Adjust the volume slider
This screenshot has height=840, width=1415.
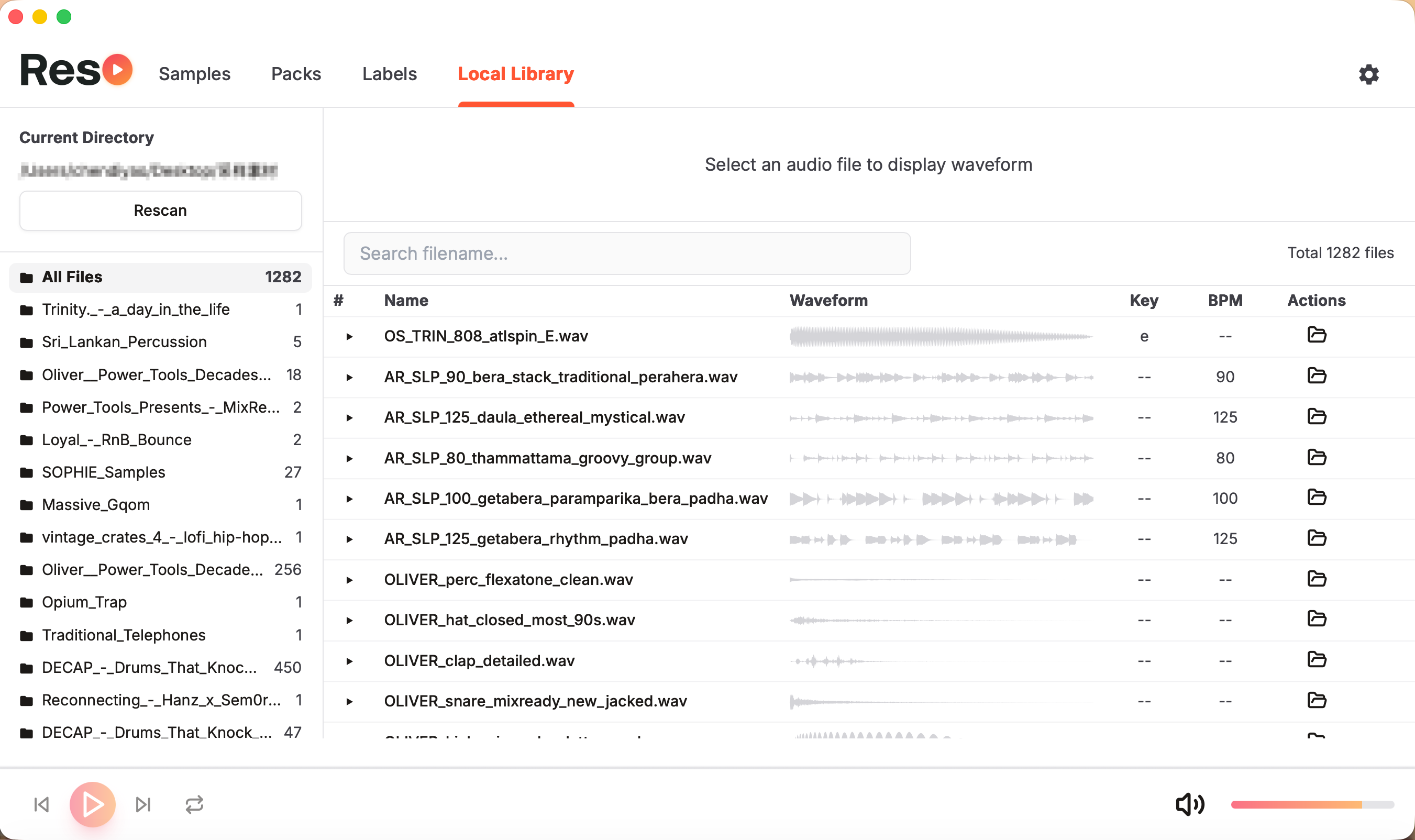pyautogui.click(x=1312, y=804)
